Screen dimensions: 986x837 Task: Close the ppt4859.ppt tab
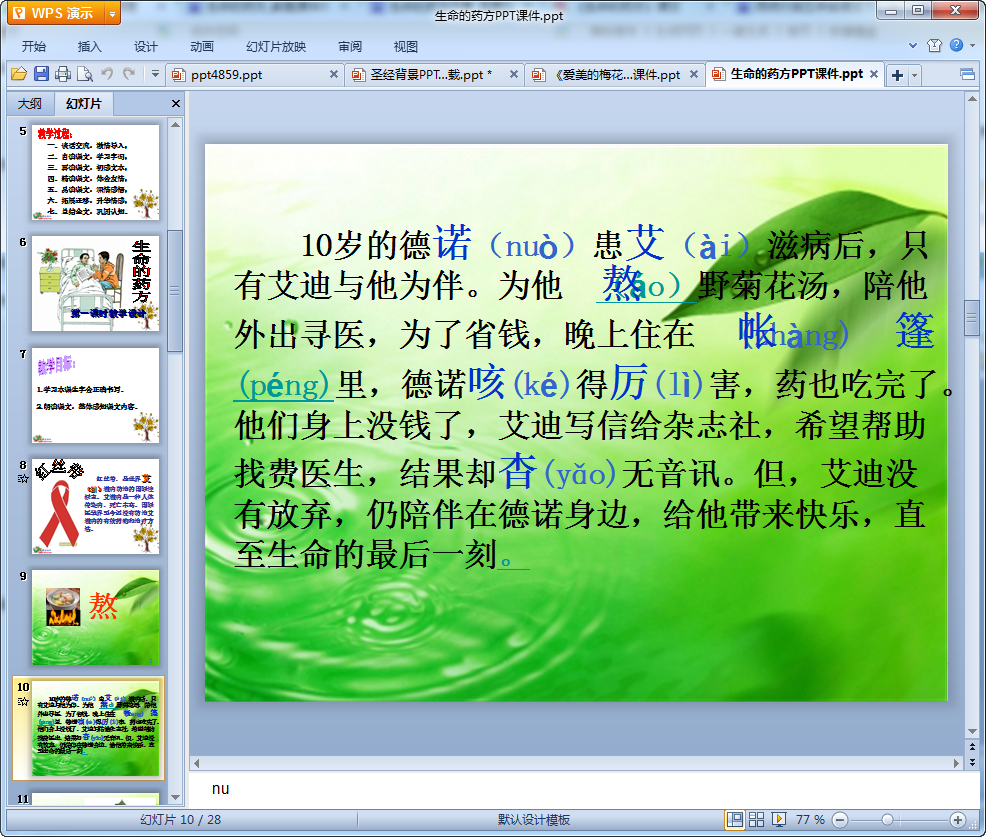(334, 74)
